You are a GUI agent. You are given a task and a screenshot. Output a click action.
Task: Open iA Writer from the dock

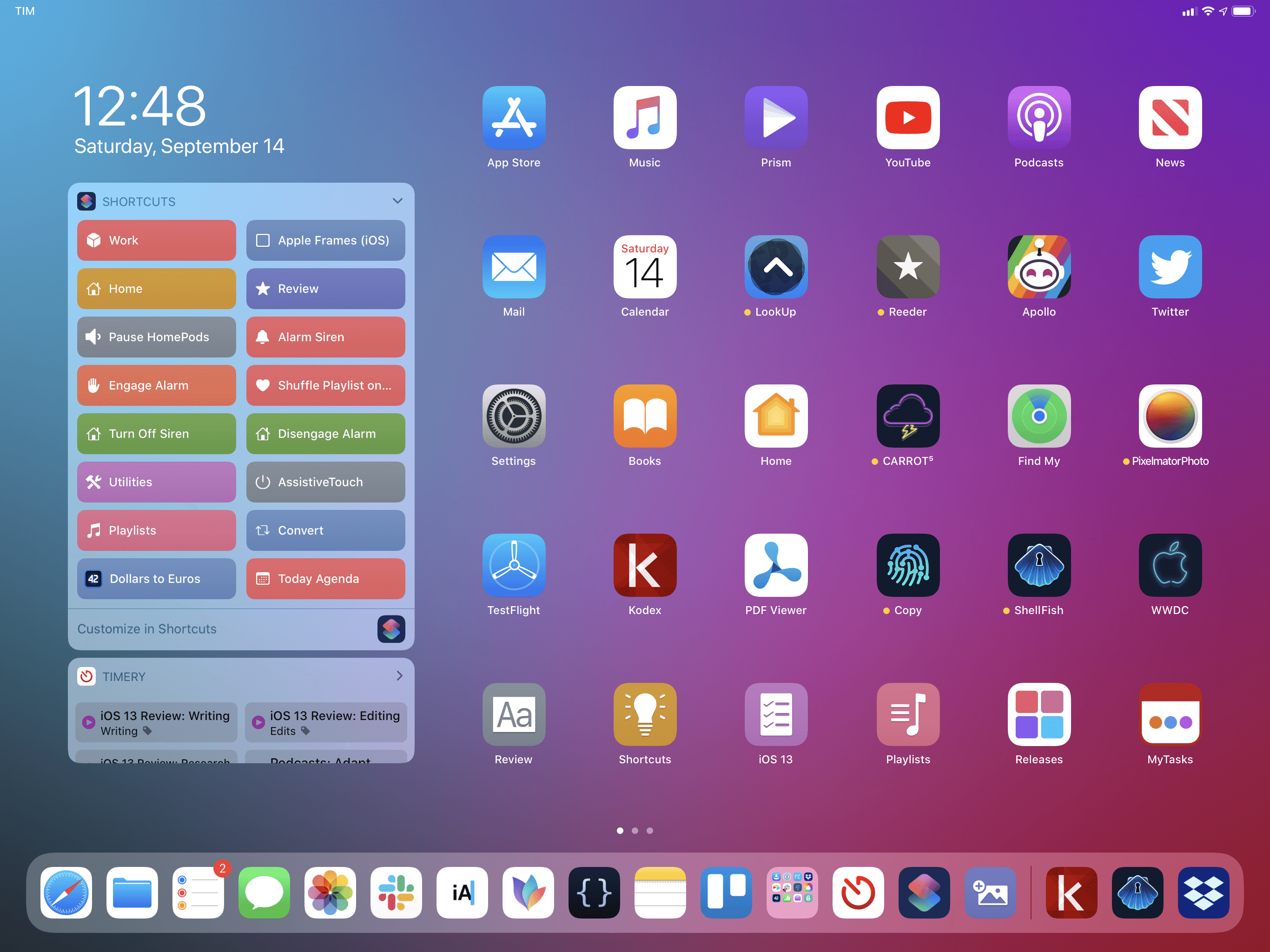tap(462, 893)
